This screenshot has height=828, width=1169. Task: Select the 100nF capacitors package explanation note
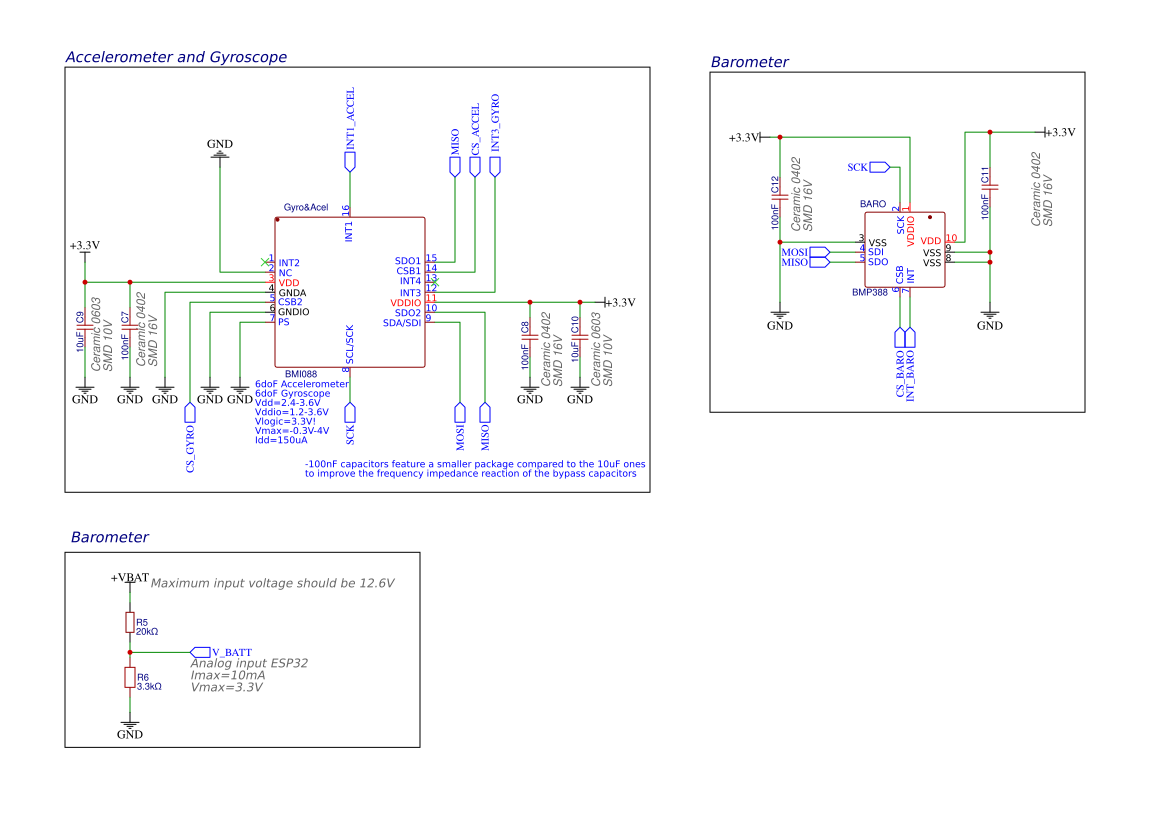click(475, 469)
